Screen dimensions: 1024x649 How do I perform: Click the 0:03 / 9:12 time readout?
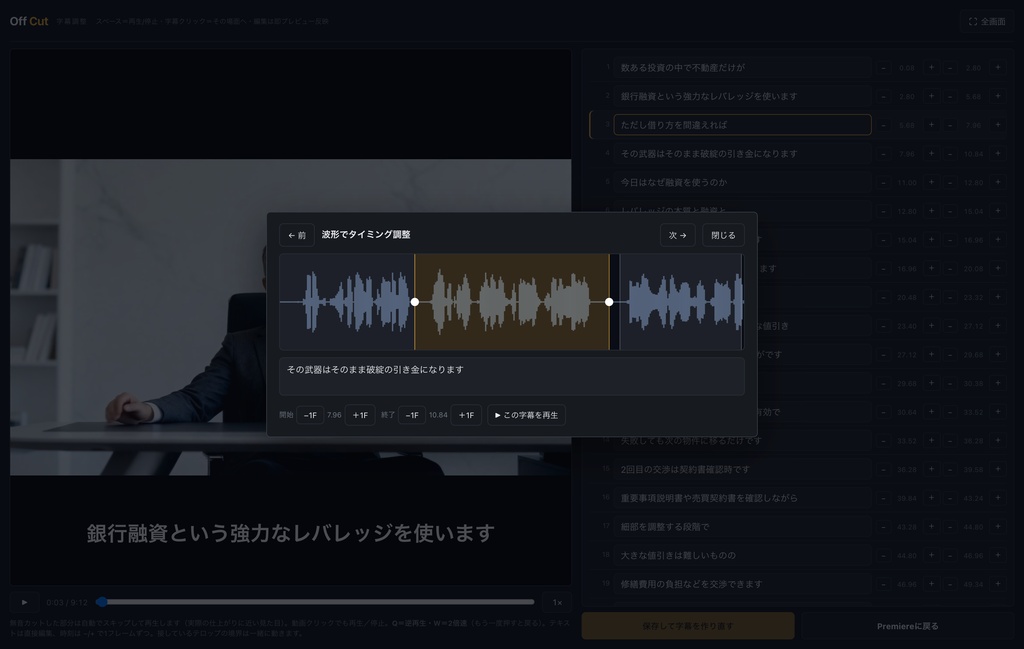click(x=67, y=603)
